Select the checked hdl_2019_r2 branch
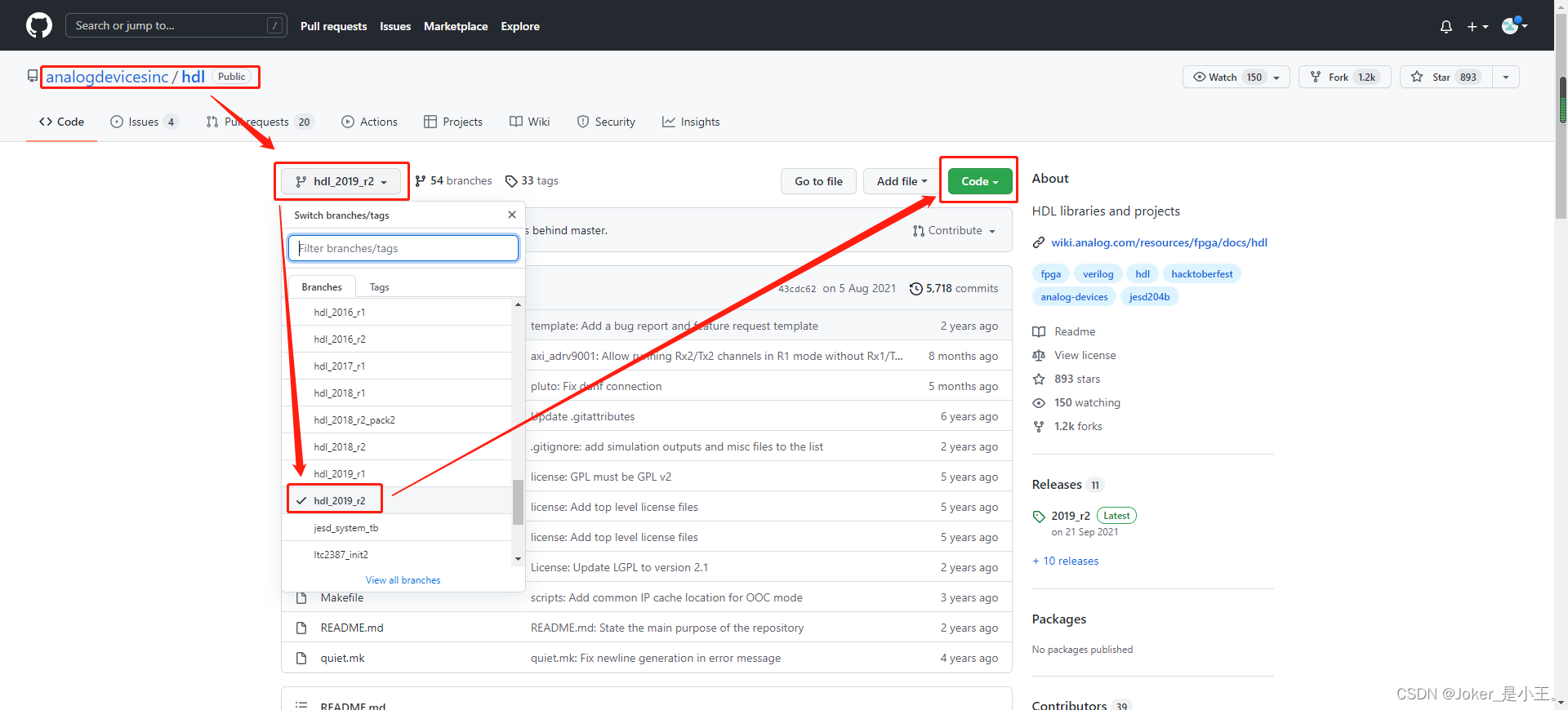 point(397,501)
